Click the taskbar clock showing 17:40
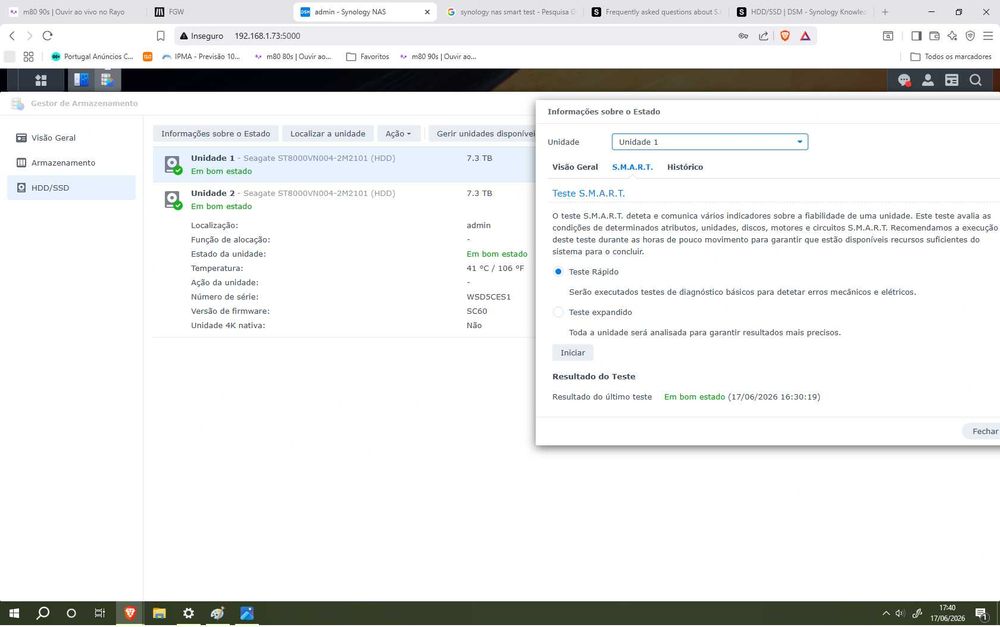 click(947, 613)
